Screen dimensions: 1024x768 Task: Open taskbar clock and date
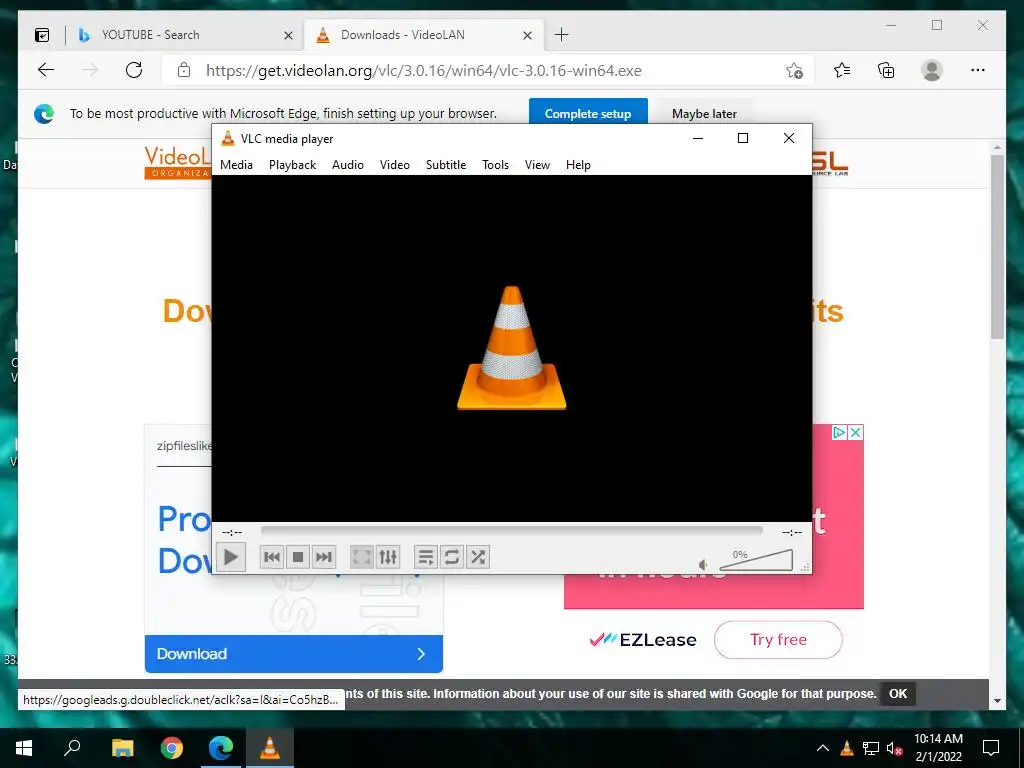coord(938,748)
